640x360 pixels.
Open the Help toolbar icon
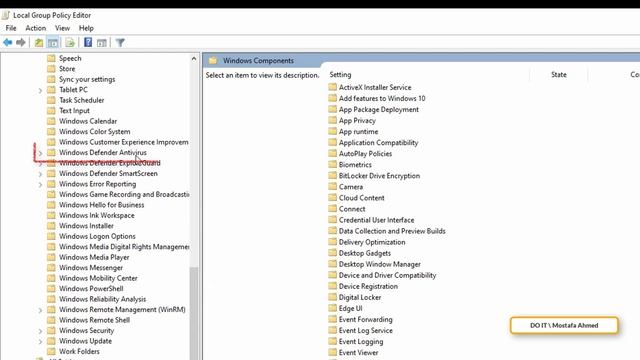(88, 42)
